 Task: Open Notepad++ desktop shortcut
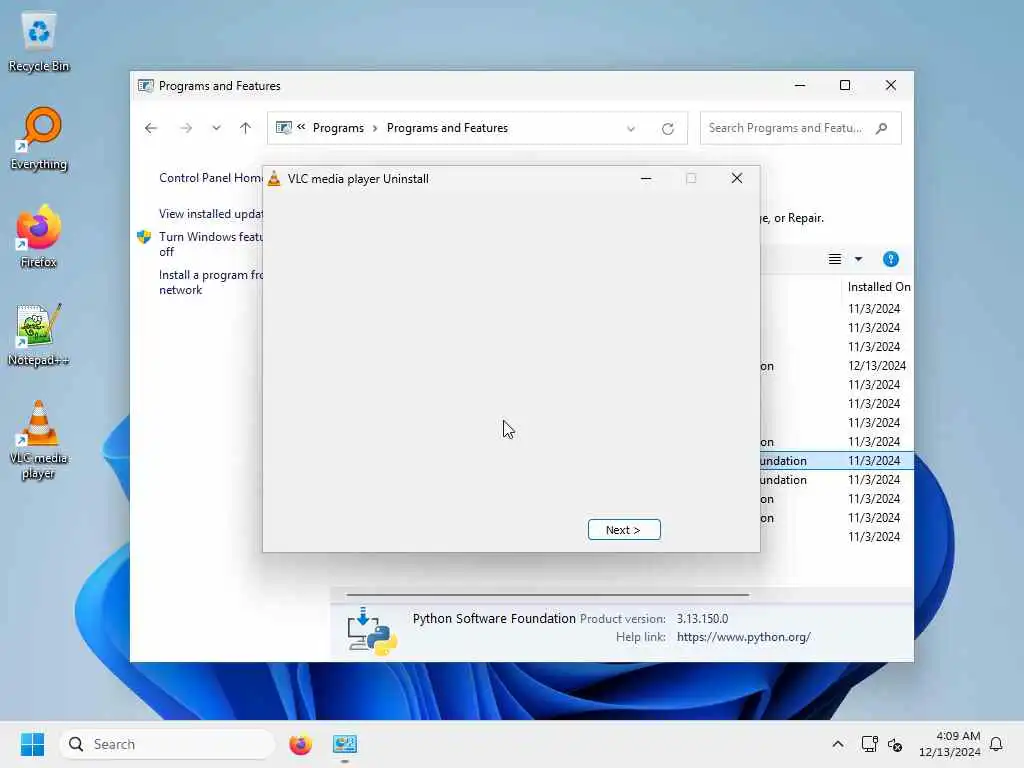pyautogui.click(x=39, y=335)
